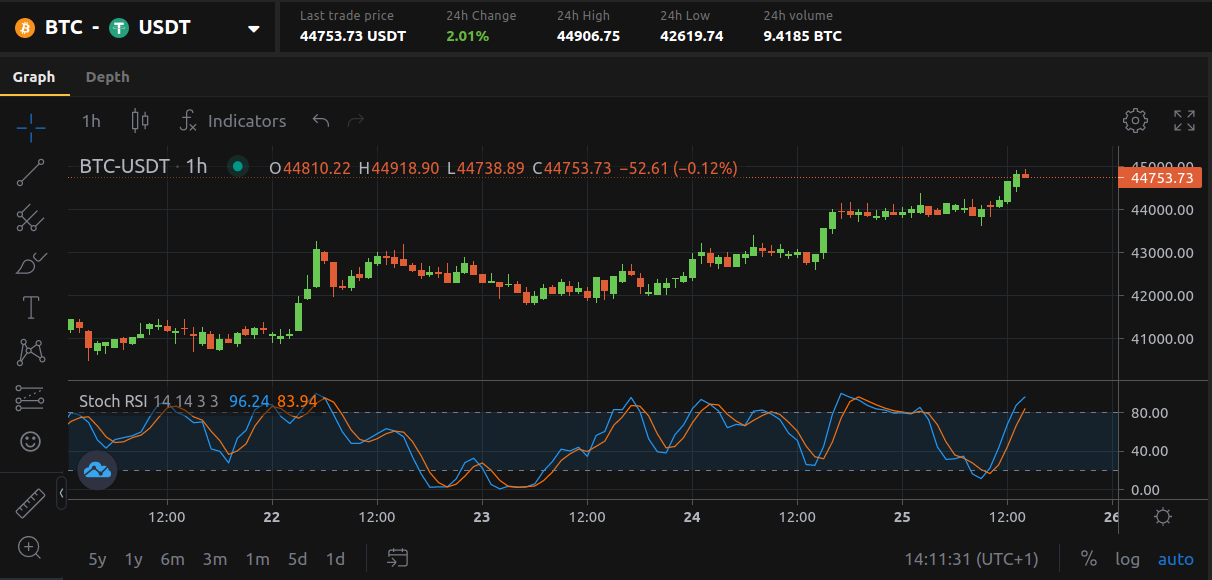This screenshot has height=580, width=1212.
Task: Open chart settings gear
Action: click(1136, 120)
